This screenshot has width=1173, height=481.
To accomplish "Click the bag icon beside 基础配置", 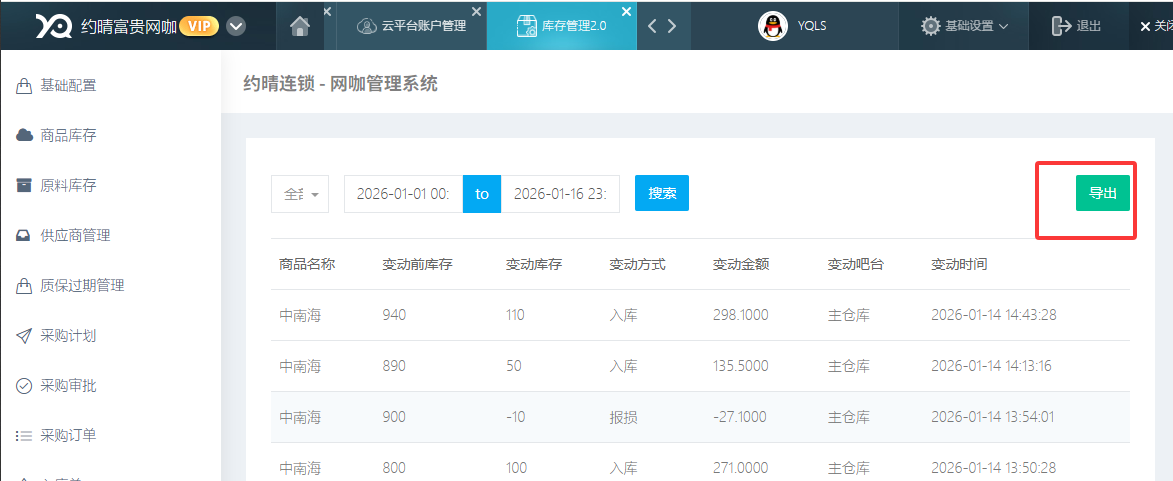I will (24, 86).
